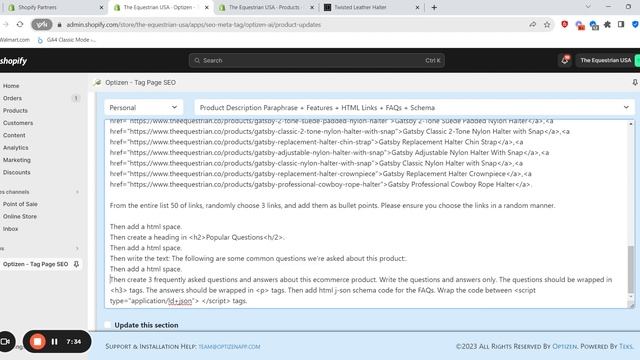The height and width of the screenshot is (360, 640).
Task: Bookmark this page with the star icon
Action: coord(547,24)
